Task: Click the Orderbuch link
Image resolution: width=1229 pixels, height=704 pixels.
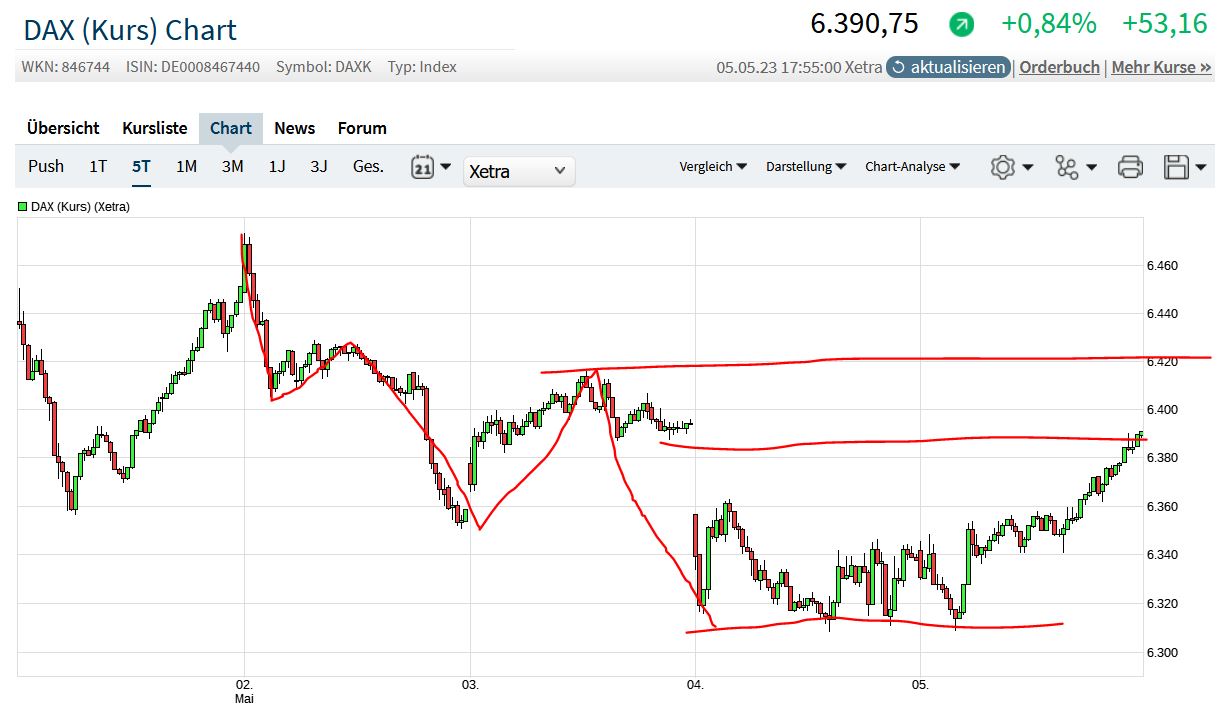Action: click(x=1058, y=67)
